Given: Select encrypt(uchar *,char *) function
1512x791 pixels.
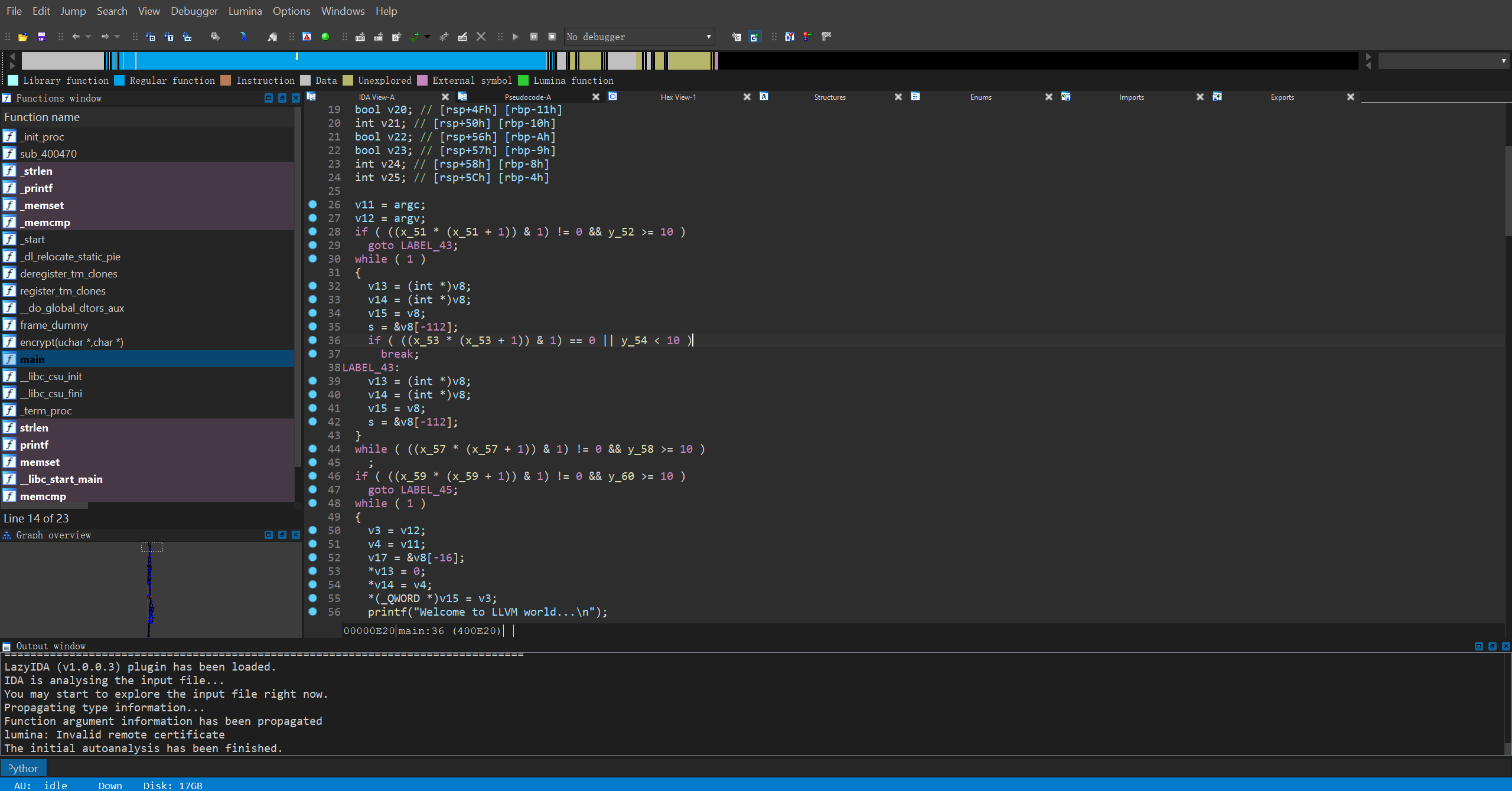Looking at the screenshot, I should (71, 342).
